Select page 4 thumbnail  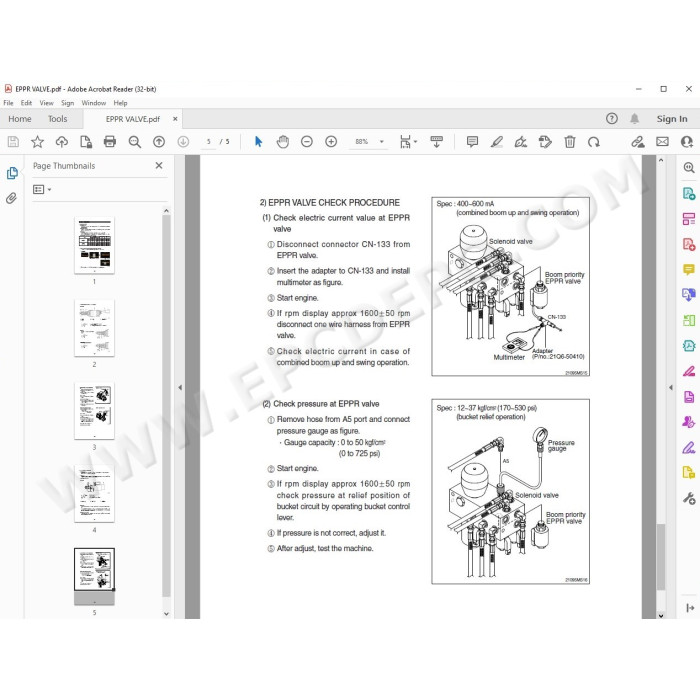(94, 494)
